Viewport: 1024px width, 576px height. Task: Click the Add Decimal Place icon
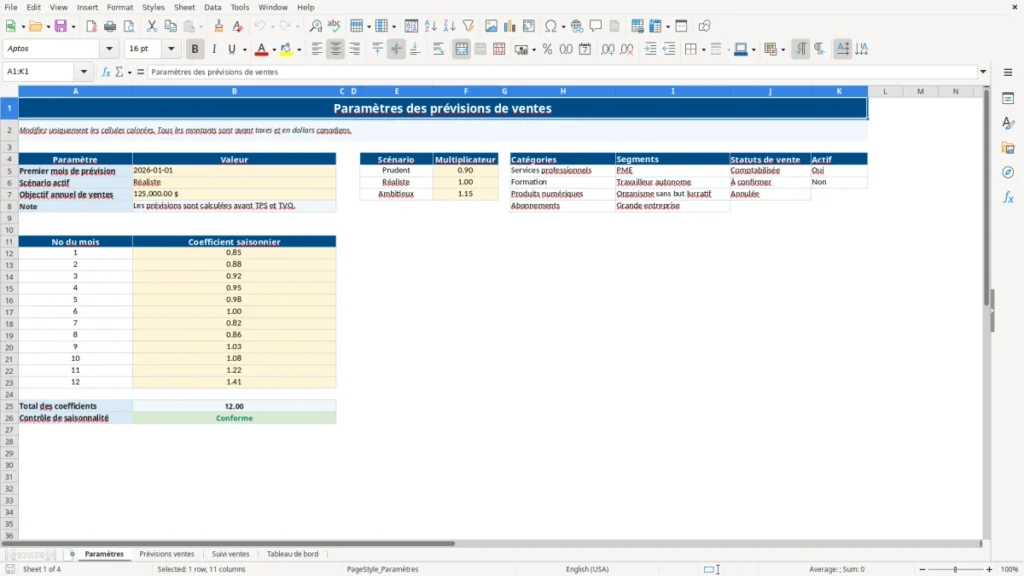[607, 49]
